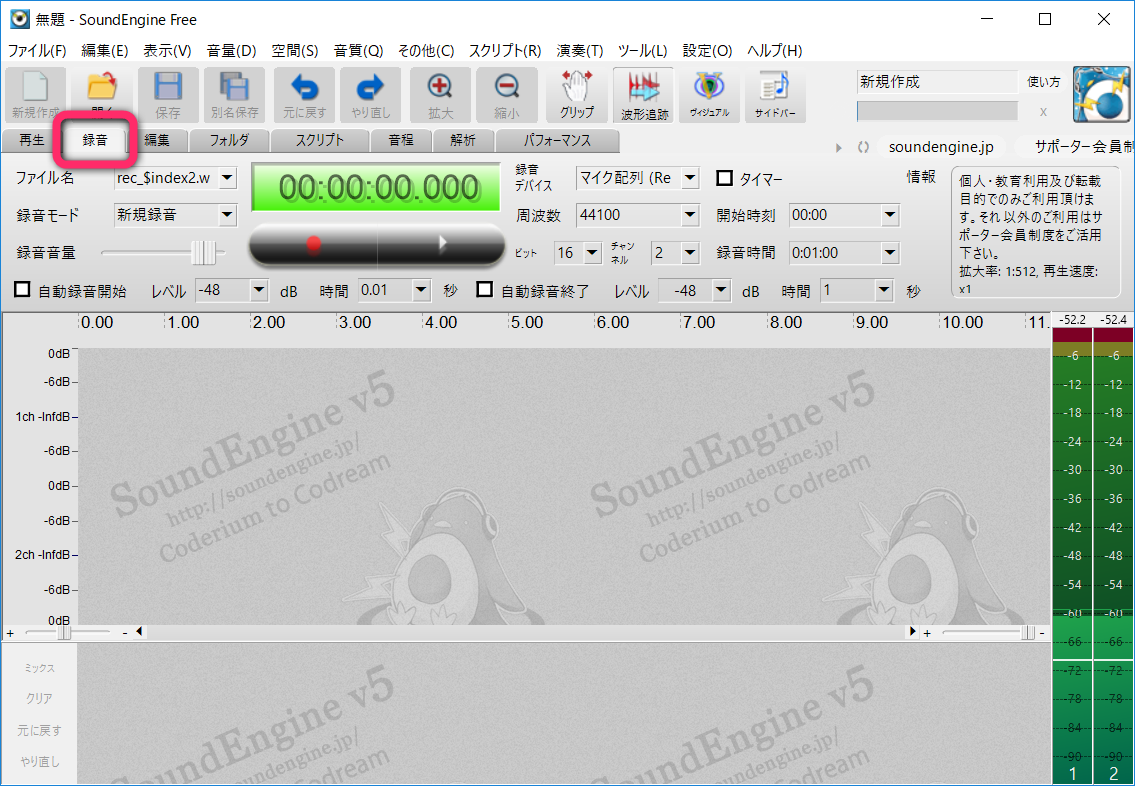Select the グリップ (grip) tool icon
The image size is (1135, 786).
tap(576, 94)
